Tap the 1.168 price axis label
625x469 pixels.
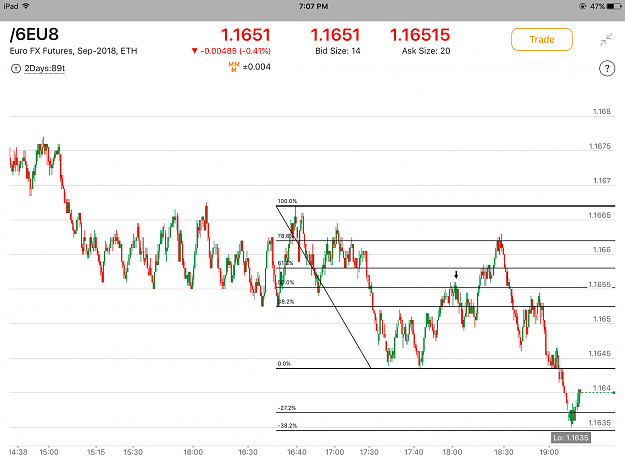click(601, 112)
